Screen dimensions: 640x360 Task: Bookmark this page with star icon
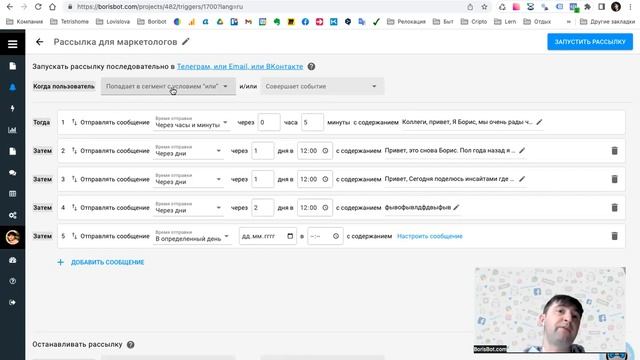tap(484, 7)
